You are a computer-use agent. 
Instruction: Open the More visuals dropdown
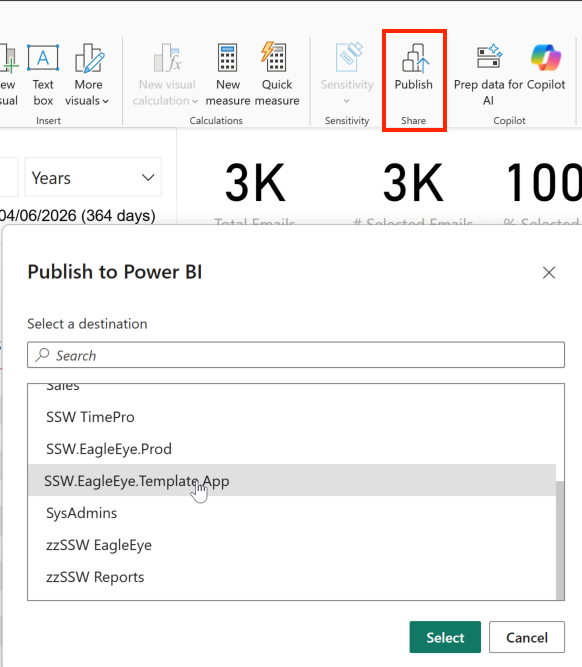[x=88, y=75]
